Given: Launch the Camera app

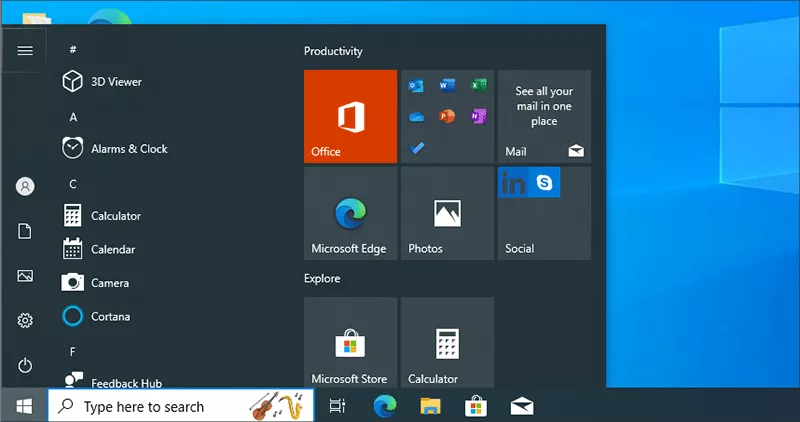Looking at the screenshot, I should 96,283.
